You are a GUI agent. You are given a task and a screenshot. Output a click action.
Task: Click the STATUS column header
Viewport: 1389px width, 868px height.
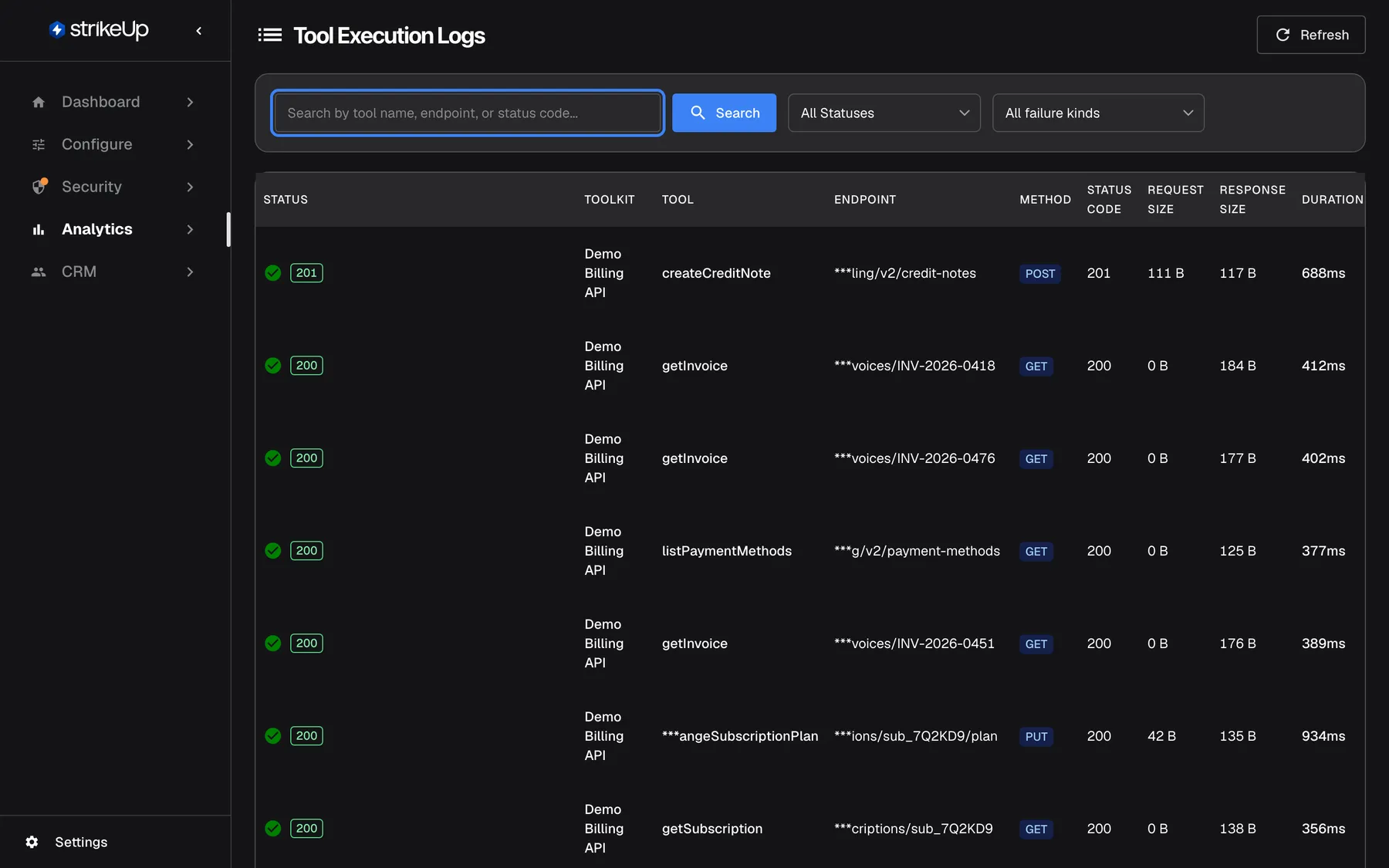tap(286, 199)
